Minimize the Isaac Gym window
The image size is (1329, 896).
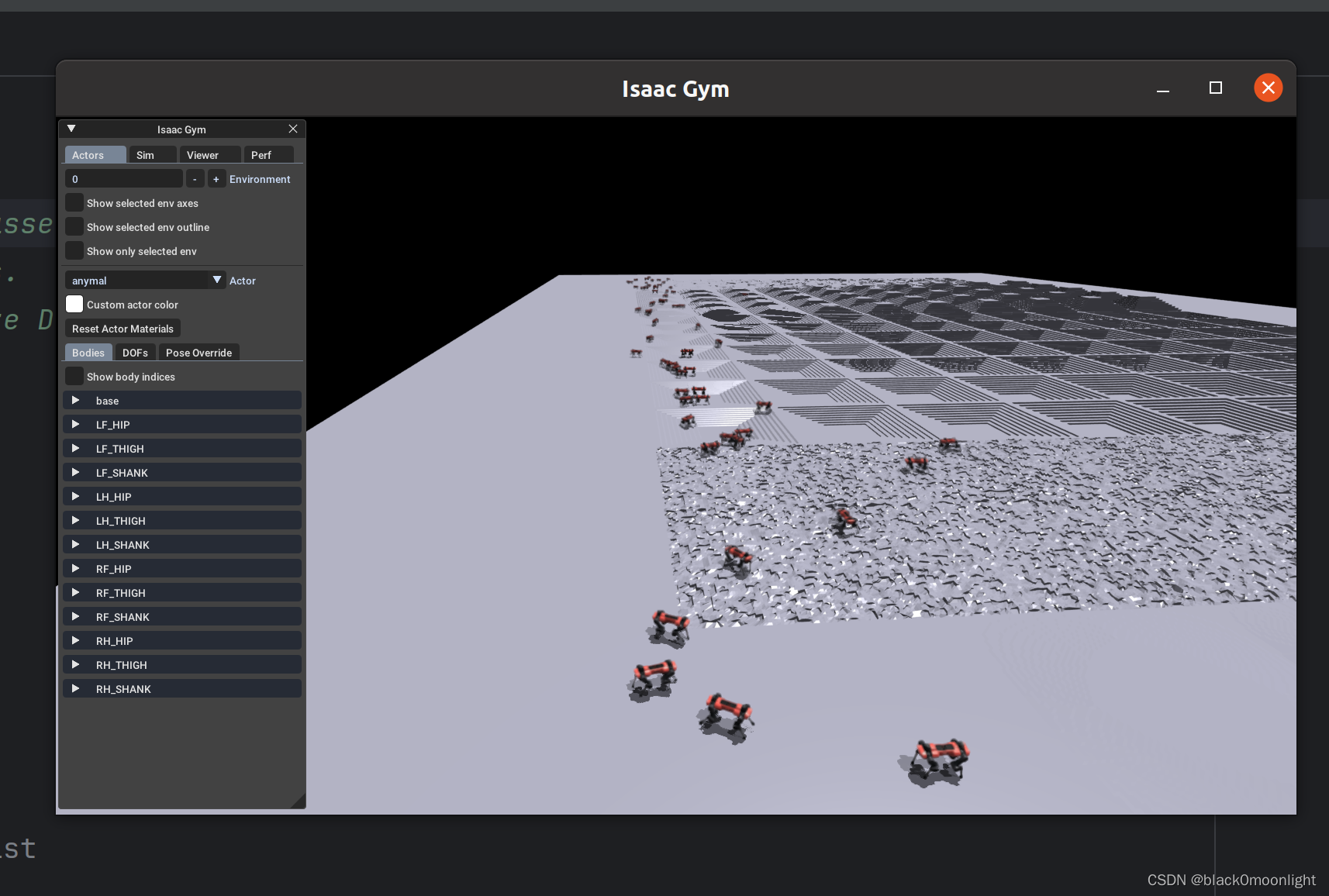(1163, 88)
